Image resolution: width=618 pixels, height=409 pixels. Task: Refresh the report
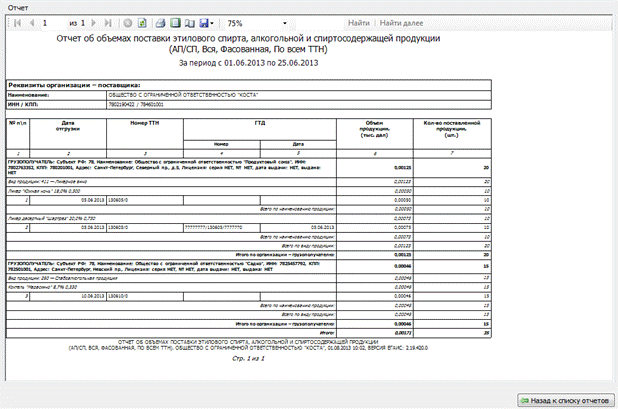click(142, 23)
